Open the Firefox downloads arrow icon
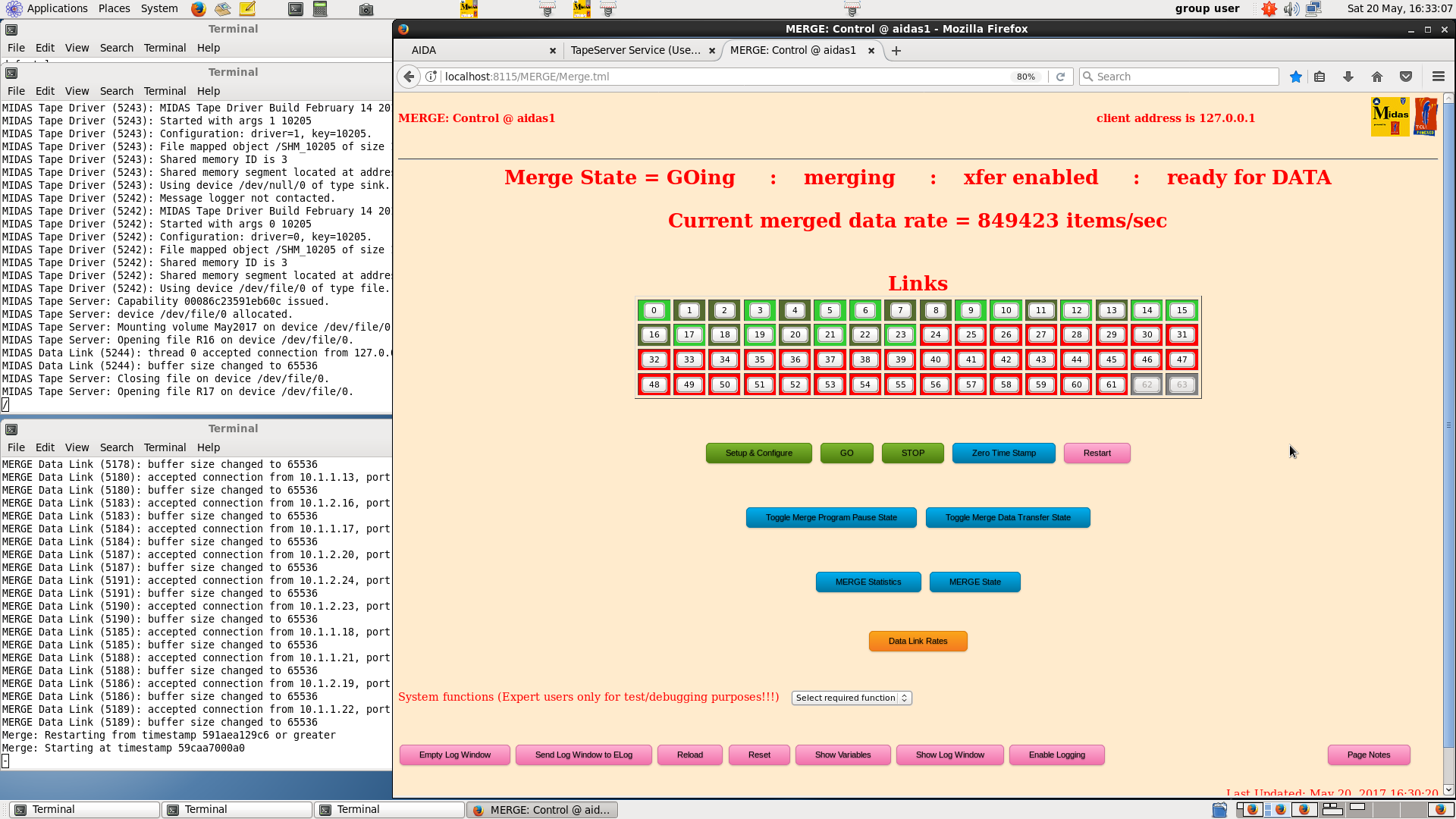 pyautogui.click(x=1348, y=77)
